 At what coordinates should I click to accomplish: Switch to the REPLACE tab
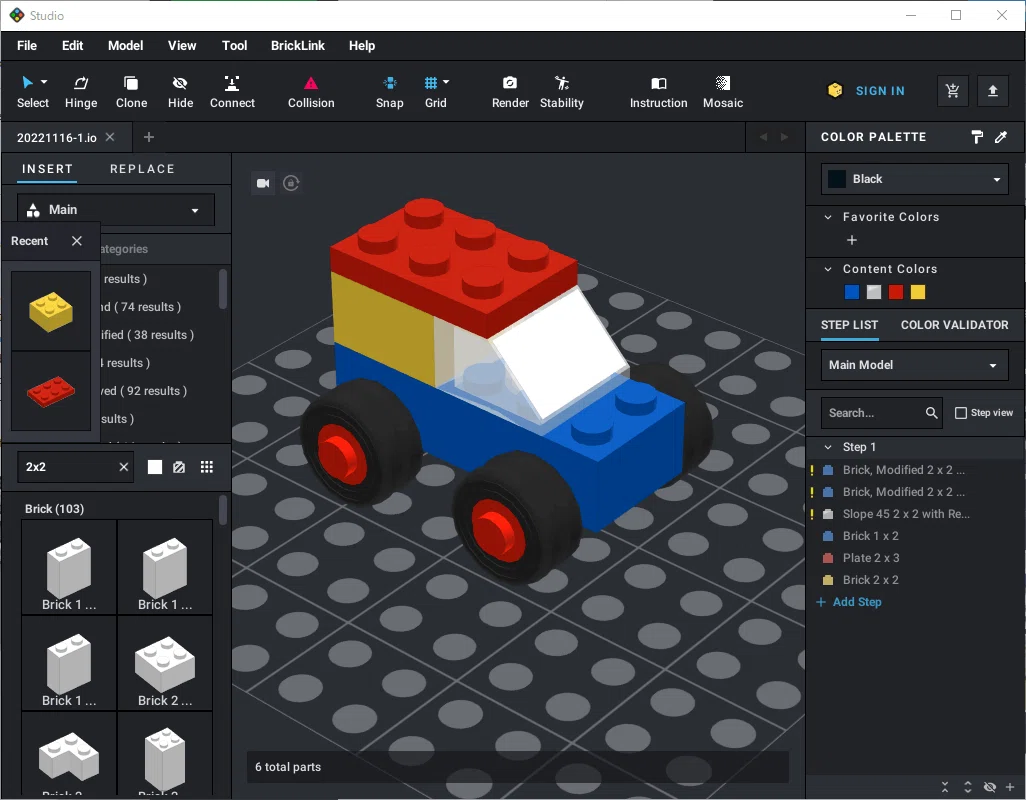143,169
